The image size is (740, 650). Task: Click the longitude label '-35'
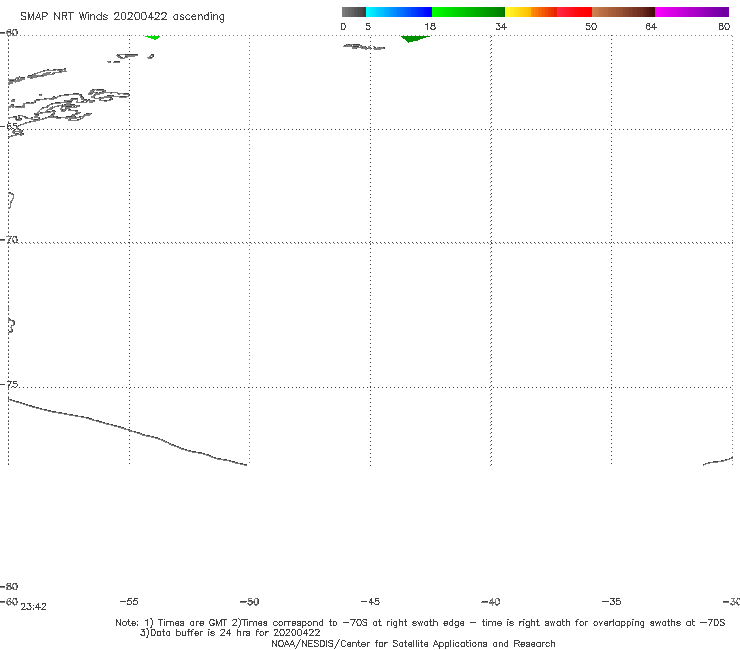pyautogui.click(x=611, y=601)
